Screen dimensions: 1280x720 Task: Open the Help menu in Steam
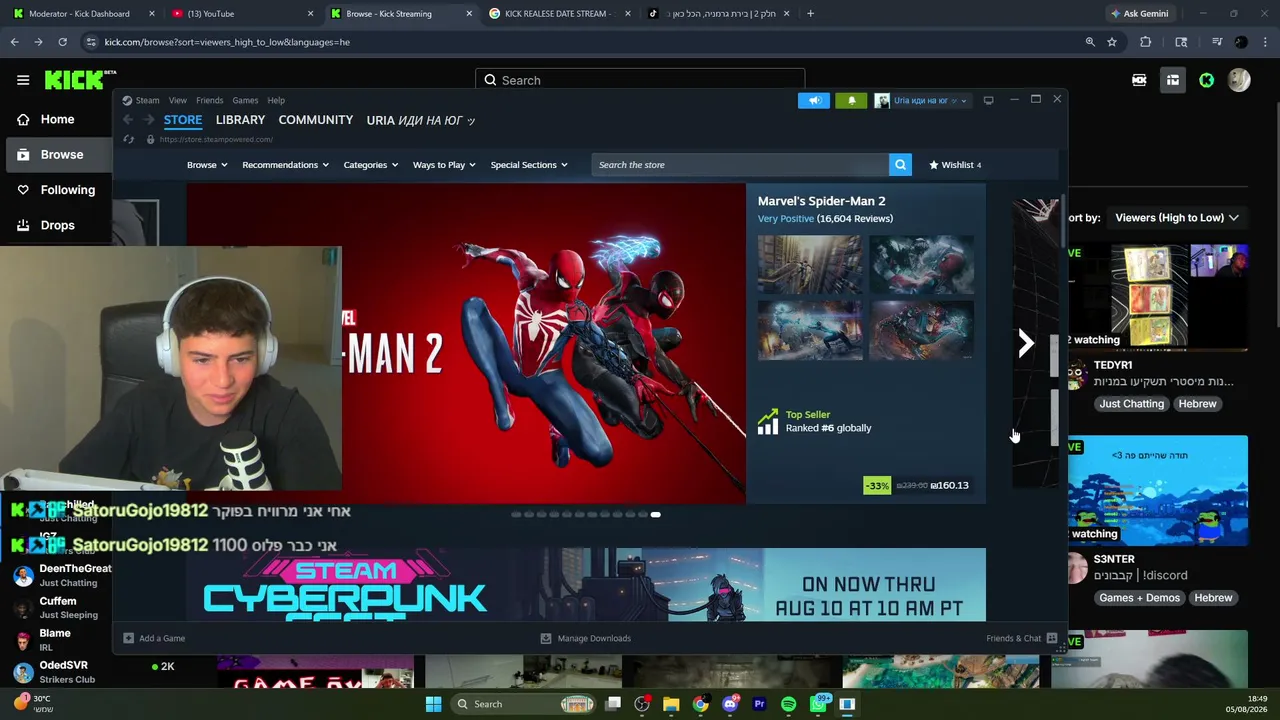pyautogui.click(x=276, y=100)
